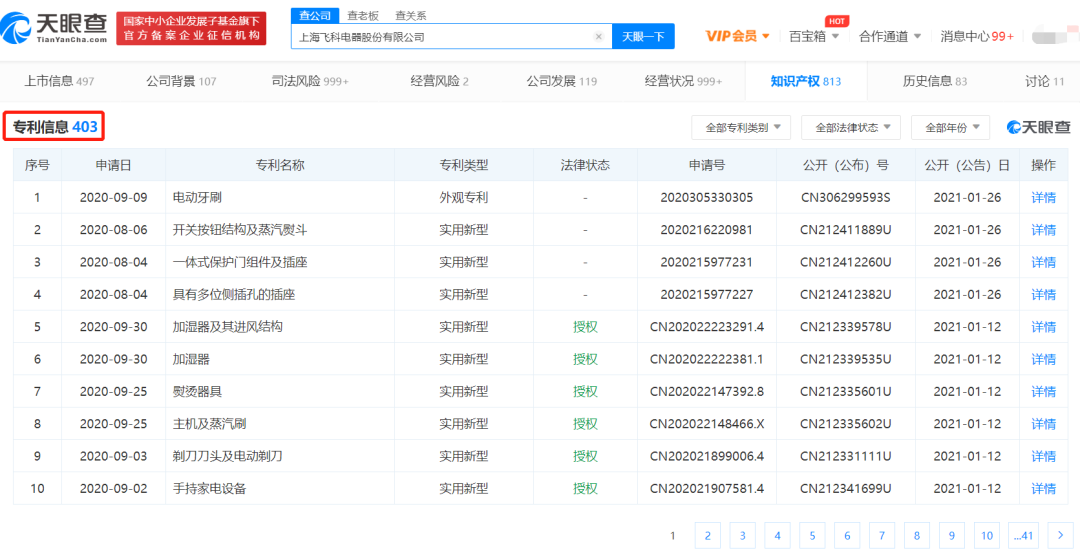Screen dimensions: 1080x555
Task: View 详情 for row 6 加湿器 patent
Action: (x=1043, y=359)
